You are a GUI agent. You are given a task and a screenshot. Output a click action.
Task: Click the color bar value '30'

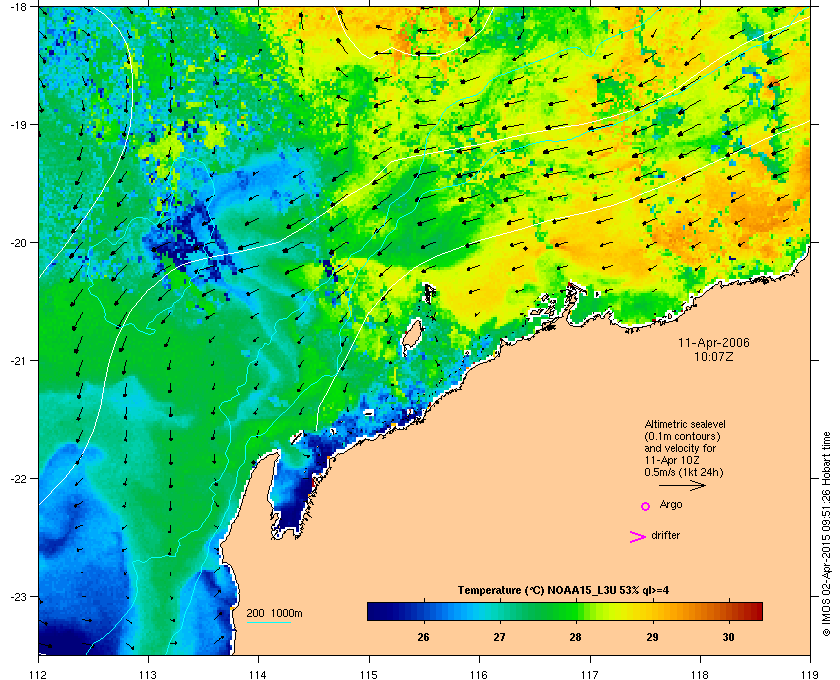tap(728, 637)
